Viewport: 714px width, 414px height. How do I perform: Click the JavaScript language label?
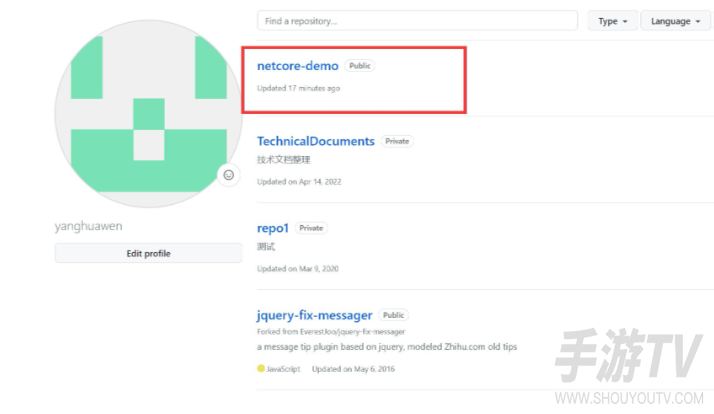click(x=283, y=369)
